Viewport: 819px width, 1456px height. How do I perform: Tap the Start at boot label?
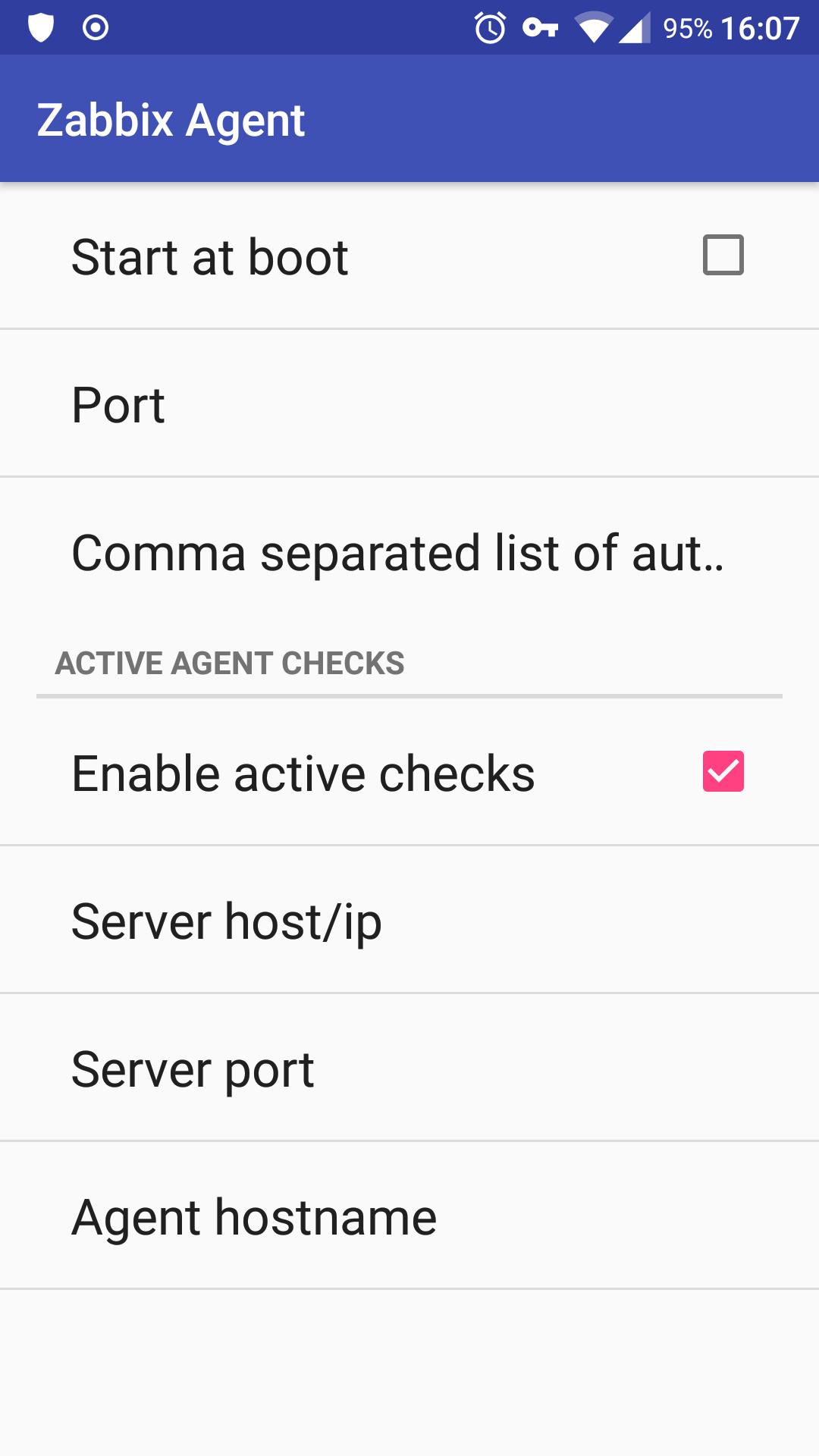click(x=209, y=256)
